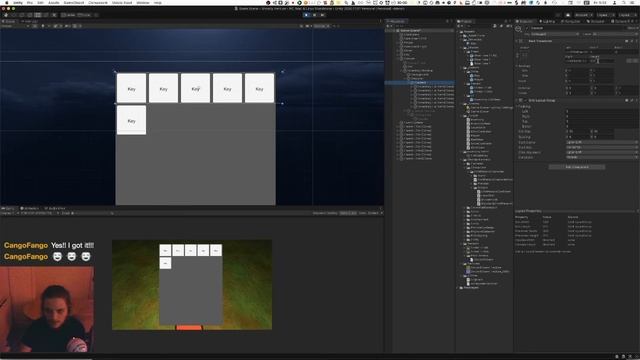
Task: Open the Edit menu
Action: coord(40,2)
